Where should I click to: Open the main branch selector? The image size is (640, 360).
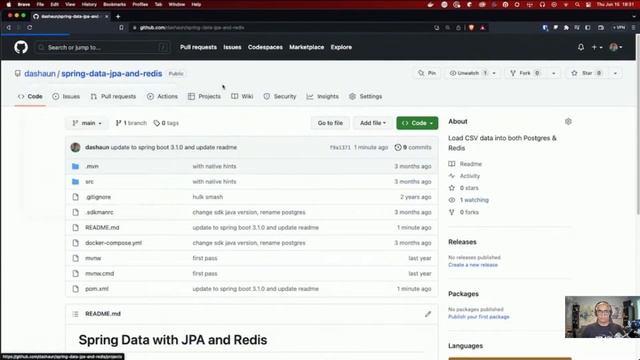[x=87, y=123]
